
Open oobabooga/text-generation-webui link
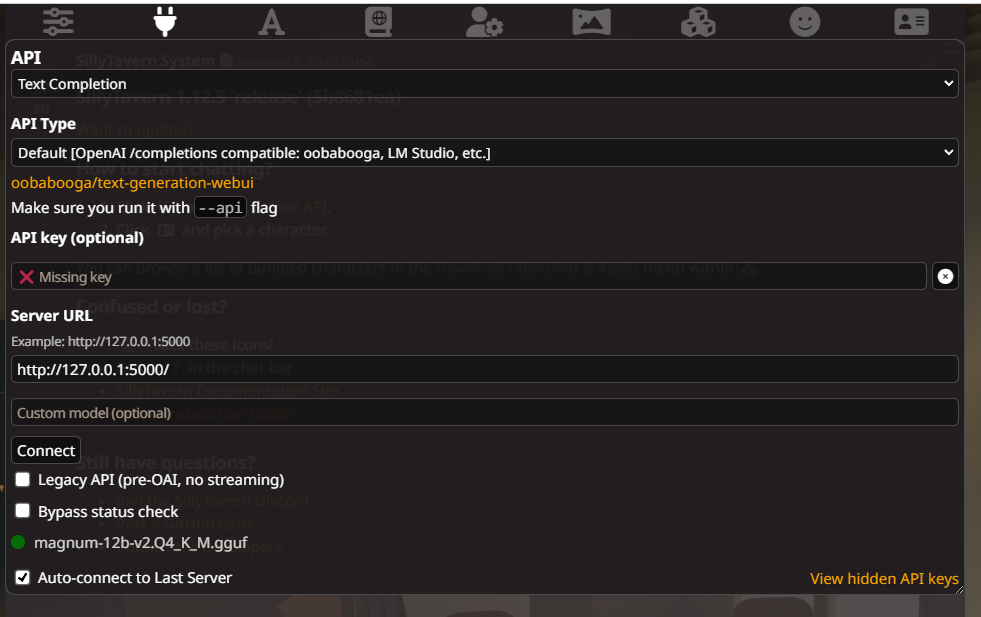pos(133,183)
